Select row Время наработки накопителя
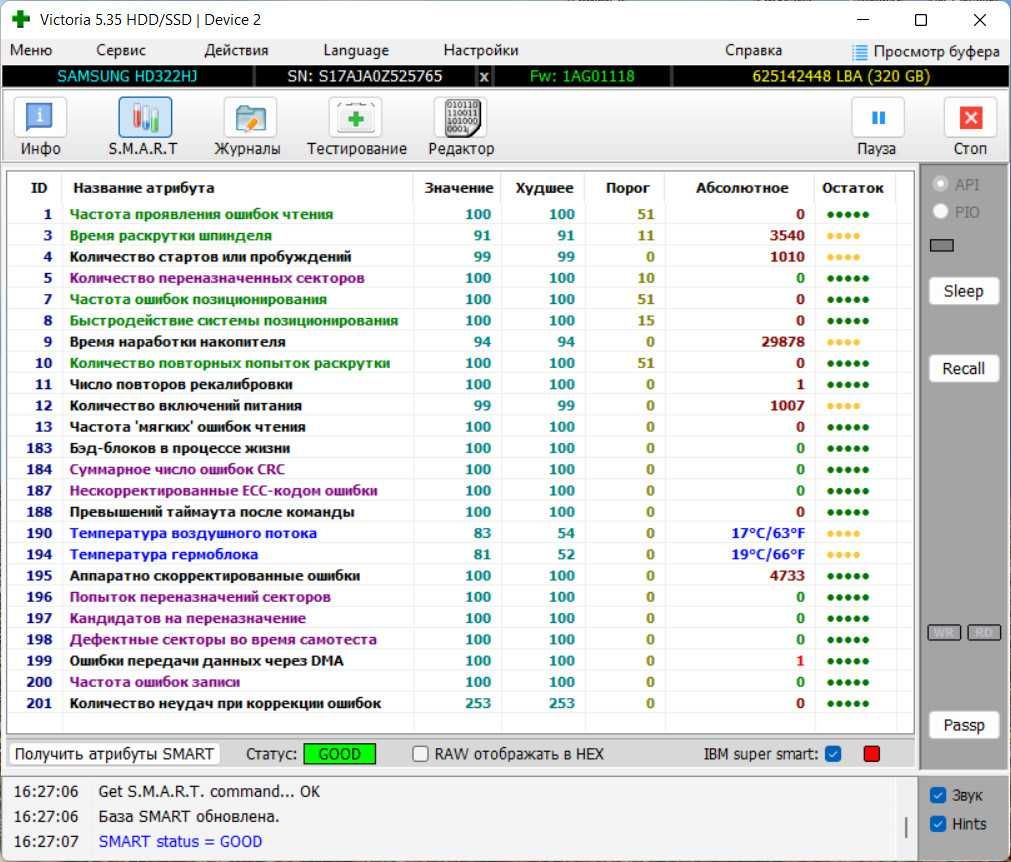1011x862 pixels. tap(460, 342)
